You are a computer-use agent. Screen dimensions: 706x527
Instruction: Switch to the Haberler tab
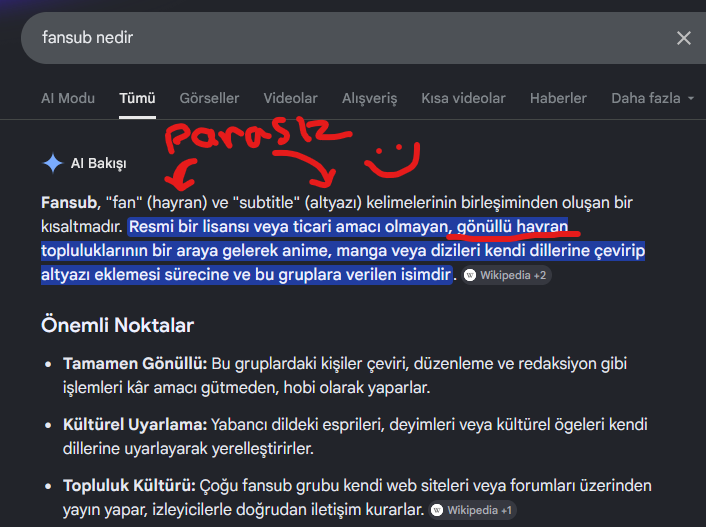click(x=558, y=98)
